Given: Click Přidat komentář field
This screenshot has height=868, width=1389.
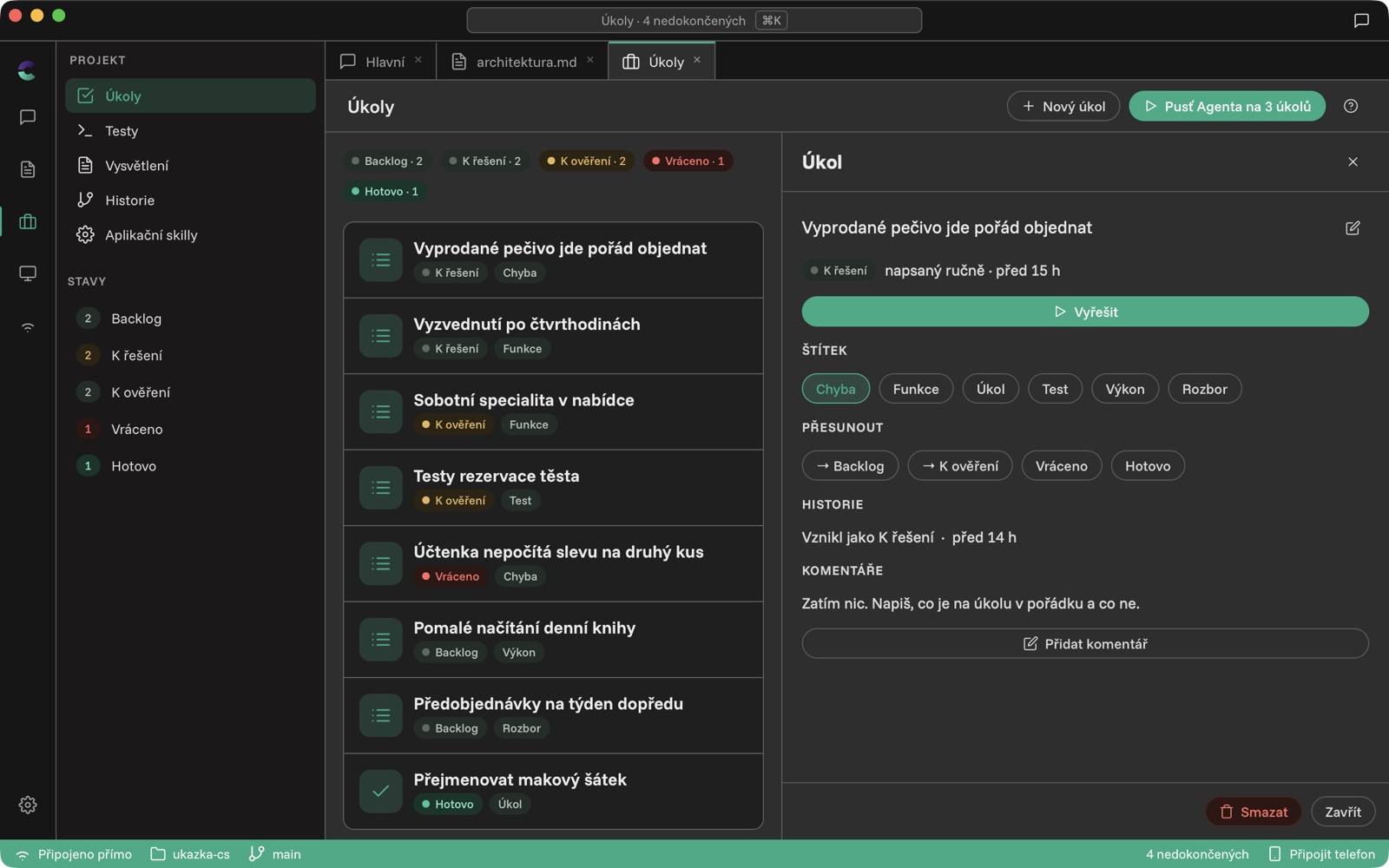Looking at the screenshot, I should click(x=1085, y=643).
